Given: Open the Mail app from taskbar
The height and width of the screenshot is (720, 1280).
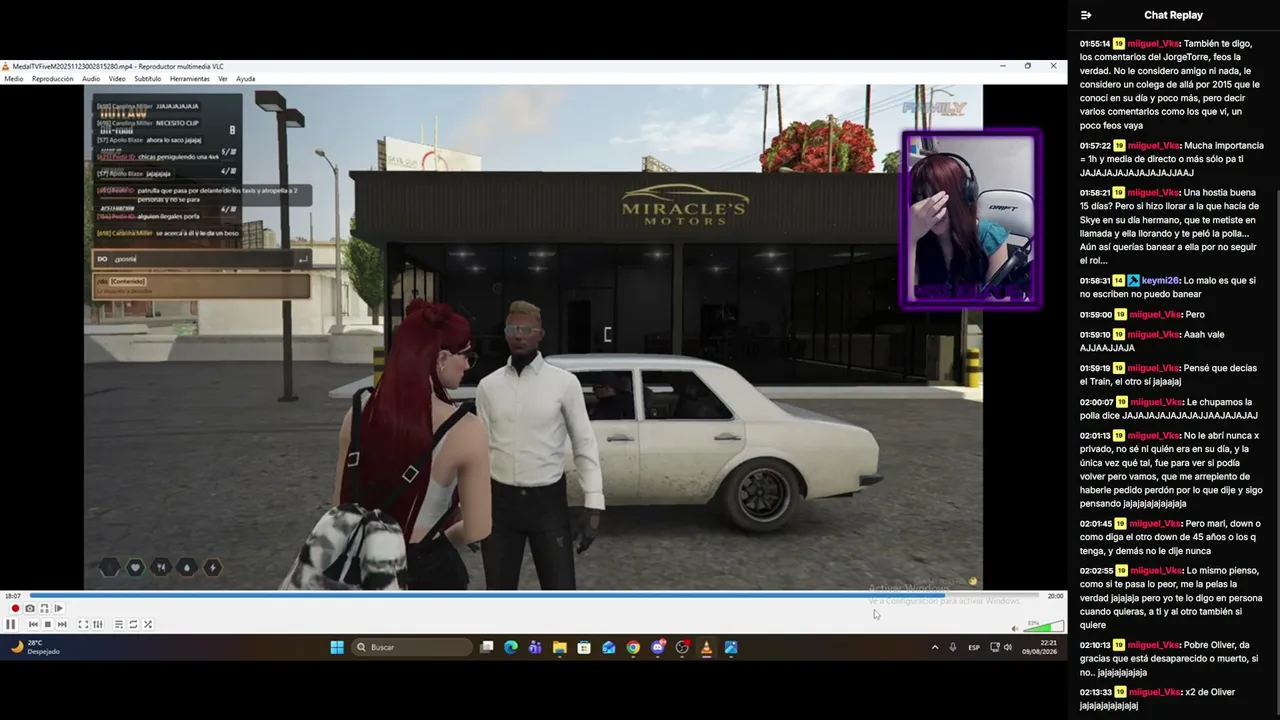Looking at the screenshot, I should 609,647.
